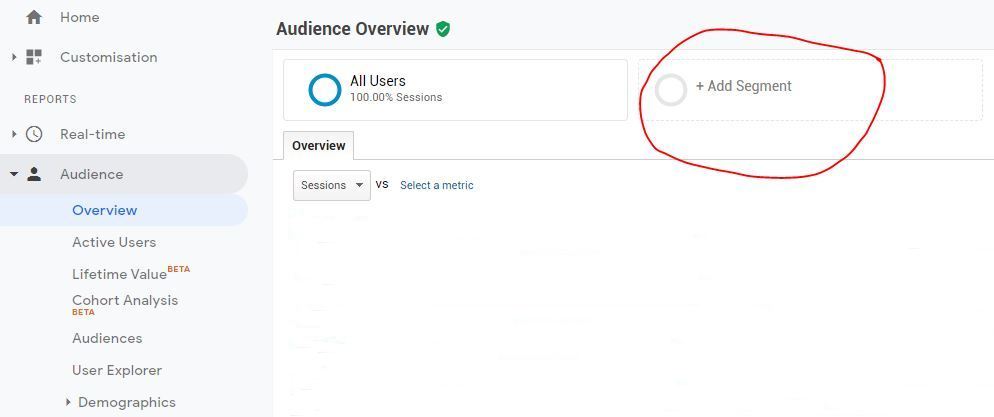Open Real-time reports
The width and height of the screenshot is (994, 417).
point(93,134)
